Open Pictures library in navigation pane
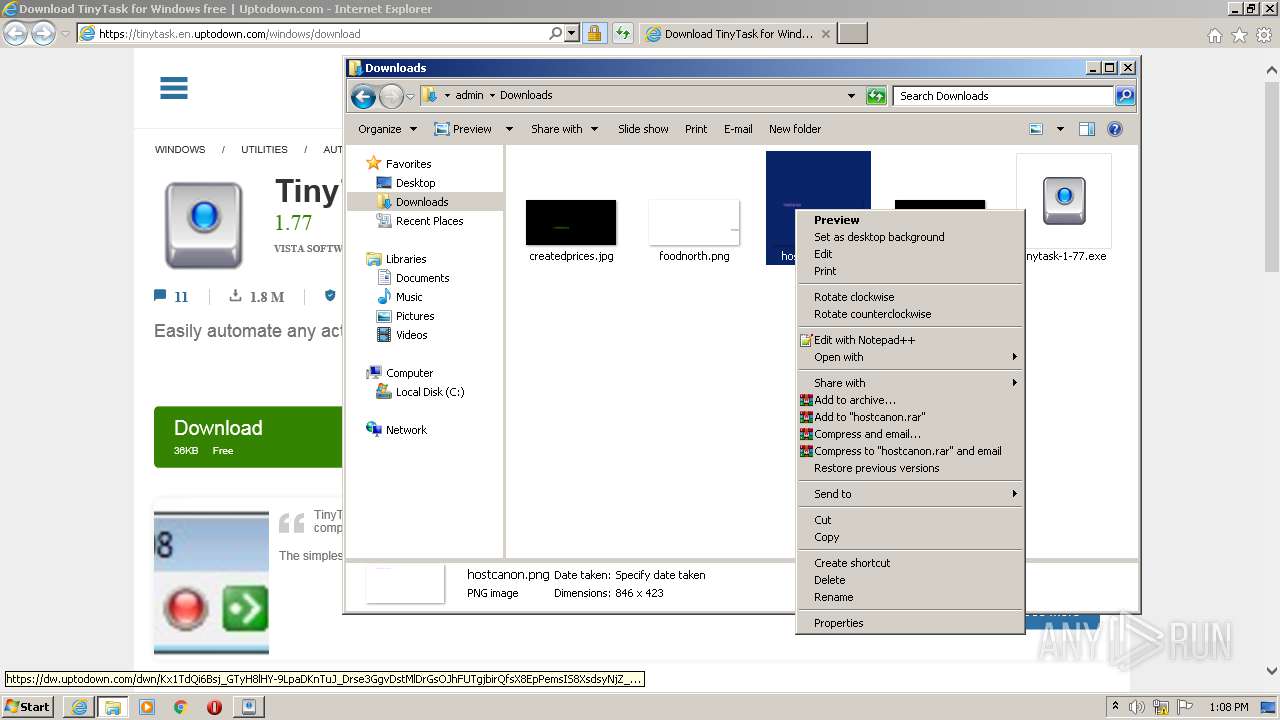The width and height of the screenshot is (1280, 720). (x=405, y=316)
